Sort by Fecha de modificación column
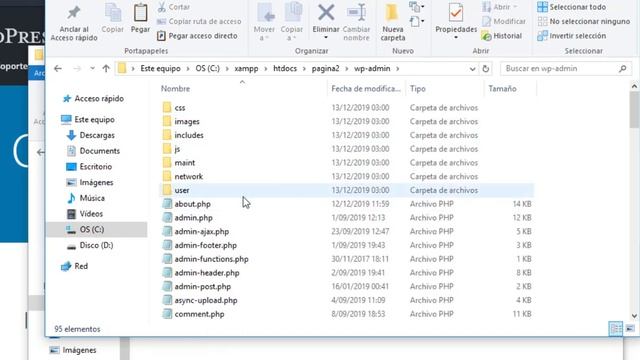Viewport: 640px width, 360px height. [366, 89]
